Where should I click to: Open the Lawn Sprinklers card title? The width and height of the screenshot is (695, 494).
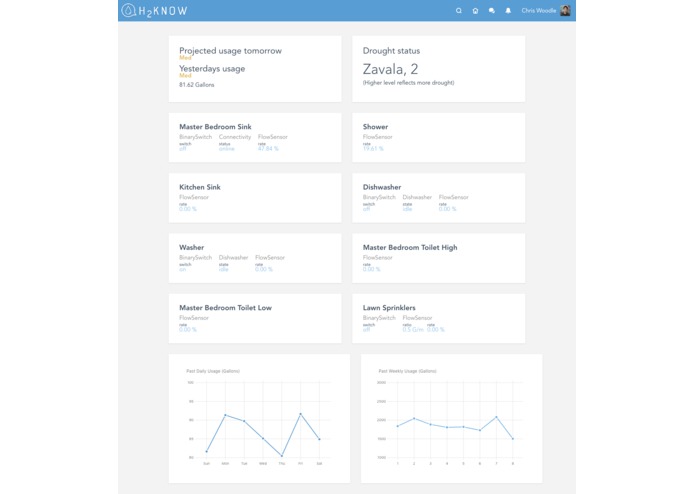[x=389, y=307]
